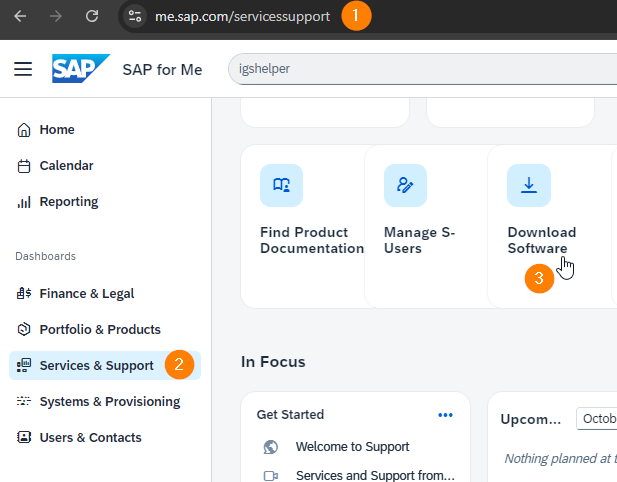Image resolution: width=617 pixels, height=482 pixels.
Task: Click the SAP for Me title
Action: pos(162,70)
